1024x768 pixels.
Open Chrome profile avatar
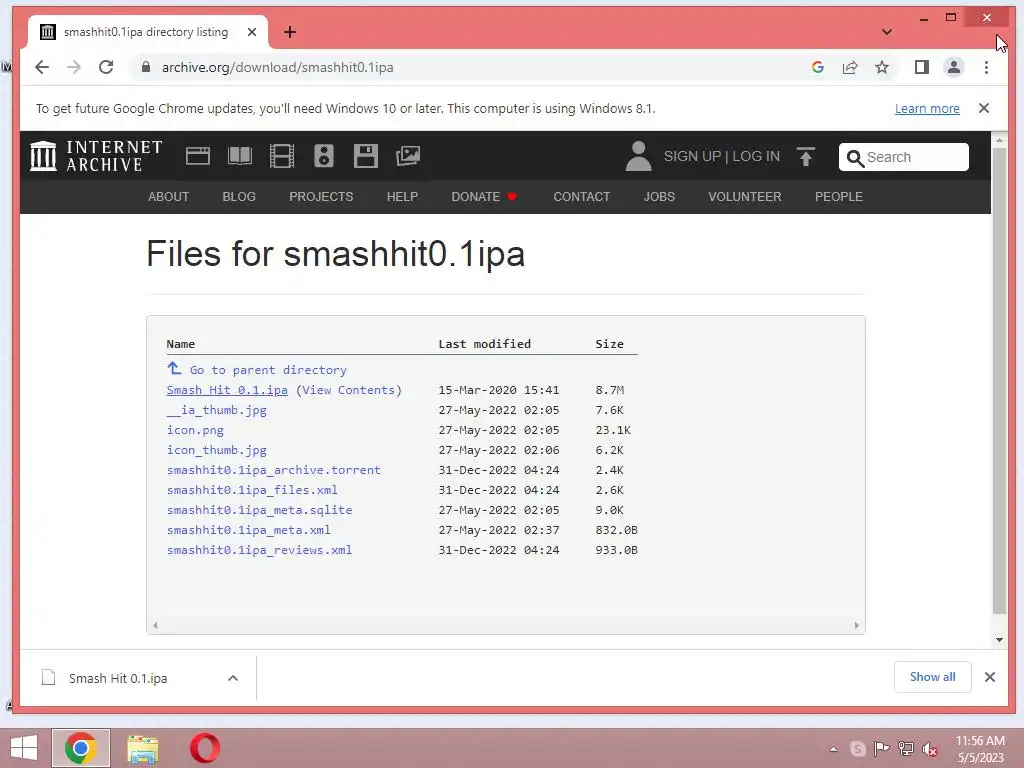coord(953,67)
